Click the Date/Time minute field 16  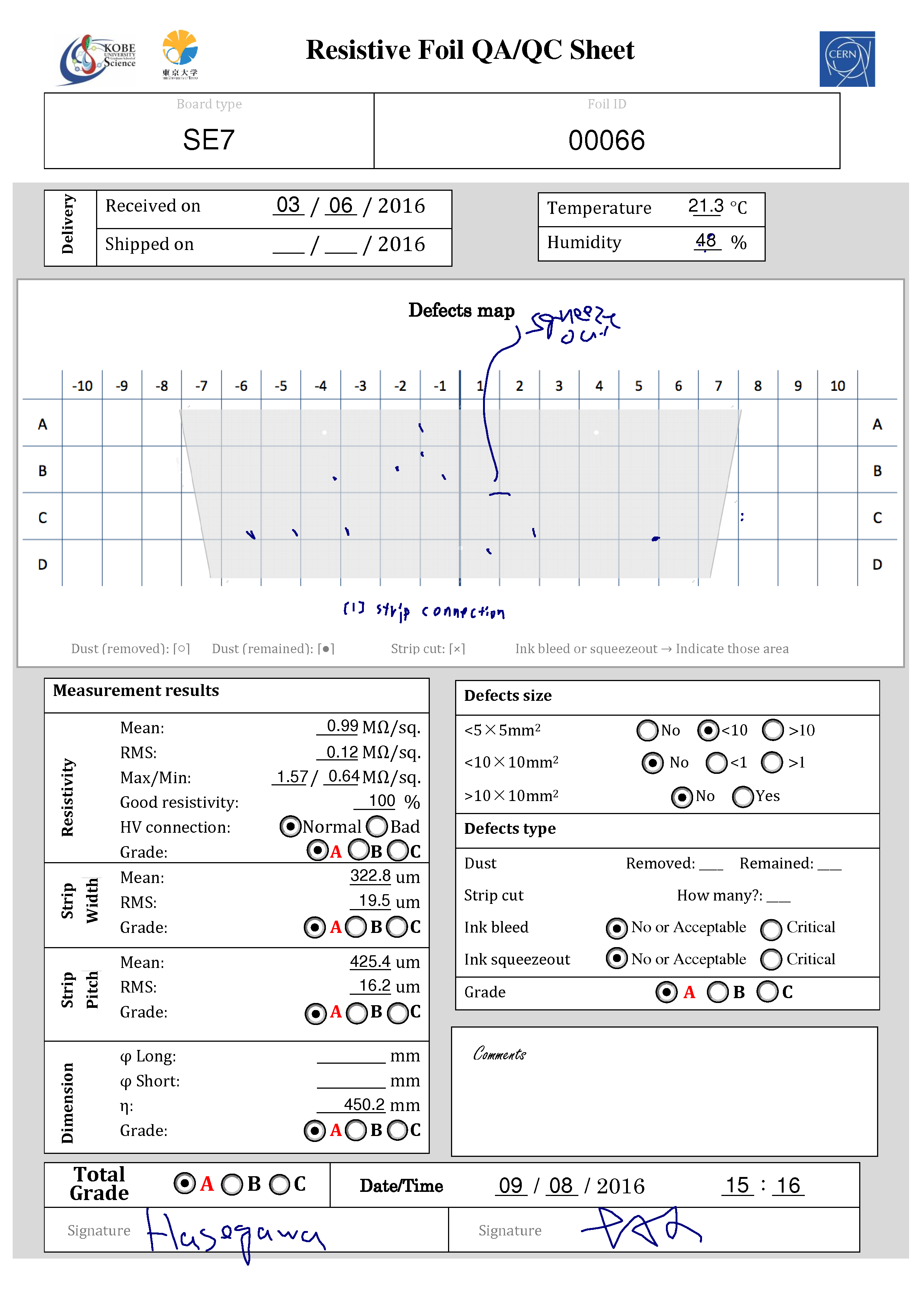(788, 1186)
